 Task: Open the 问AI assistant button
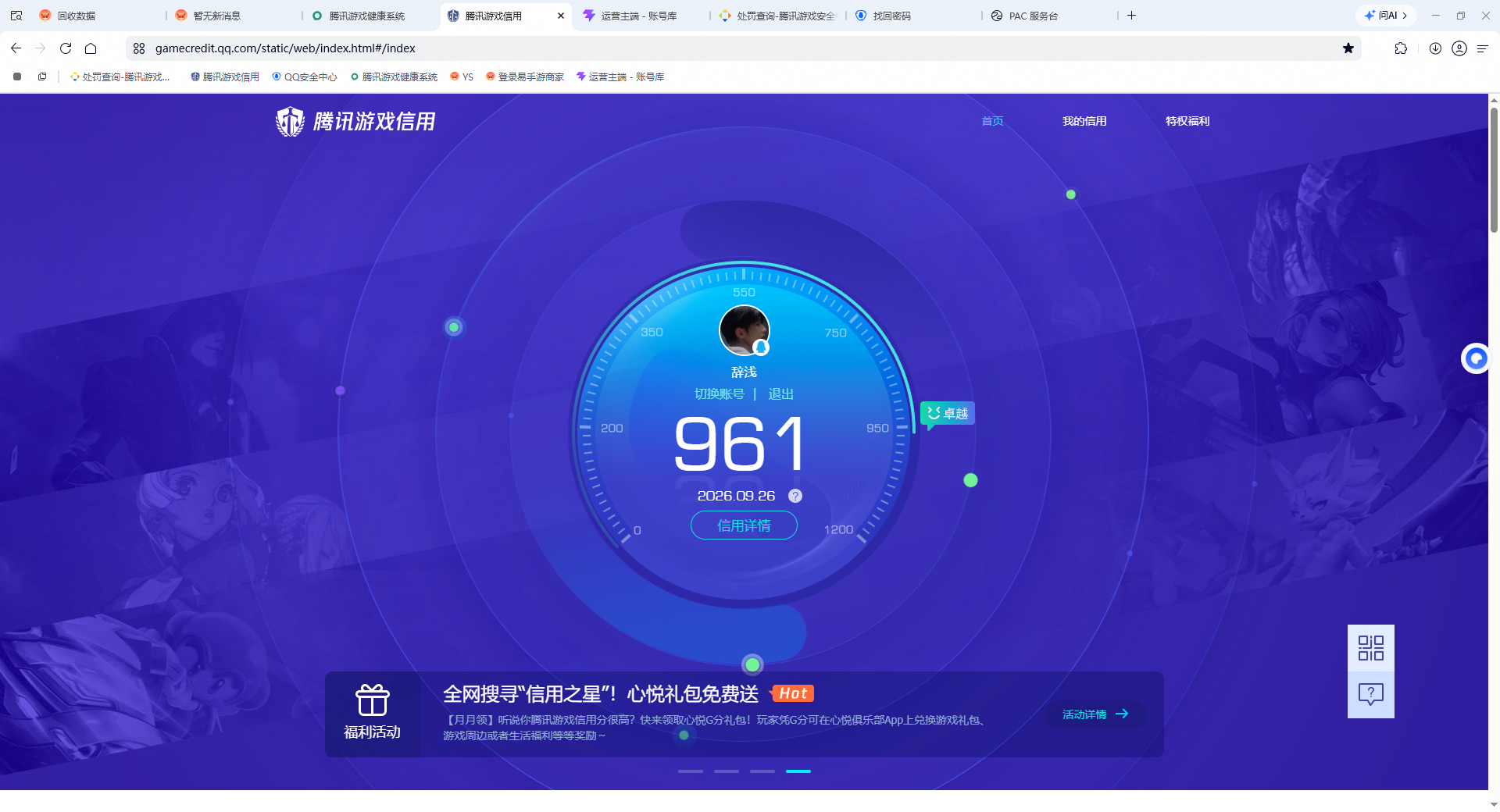click(x=1385, y=16)
